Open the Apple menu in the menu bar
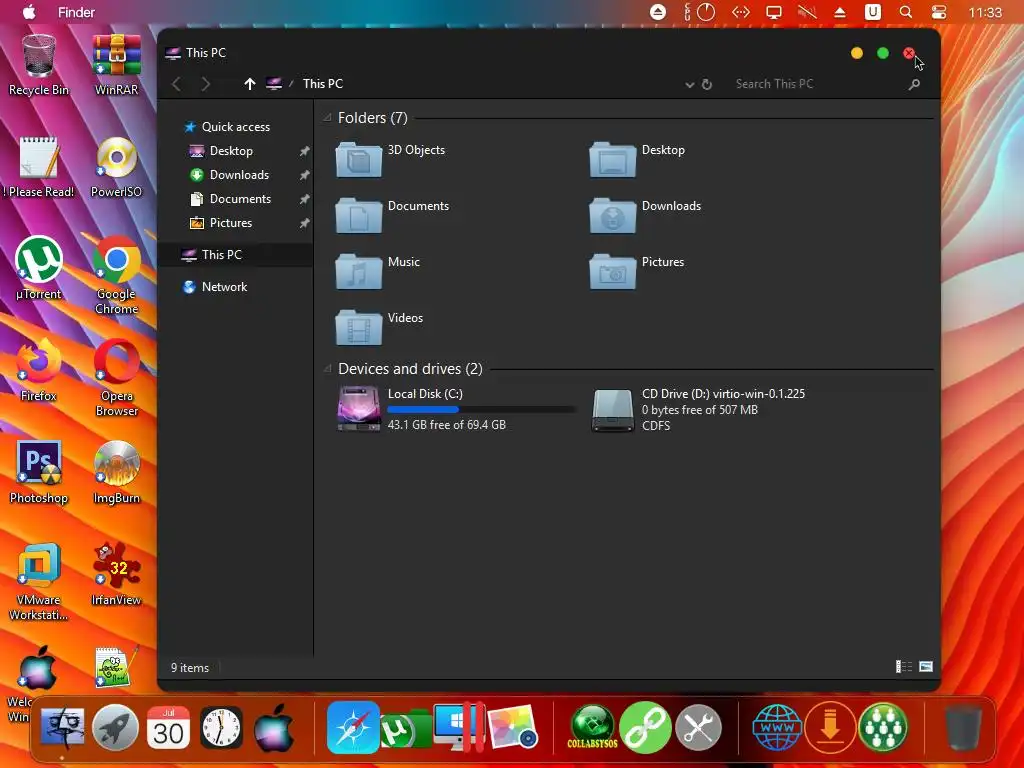The height and width of the screenshot is (768, 1024). coord(29,12)
